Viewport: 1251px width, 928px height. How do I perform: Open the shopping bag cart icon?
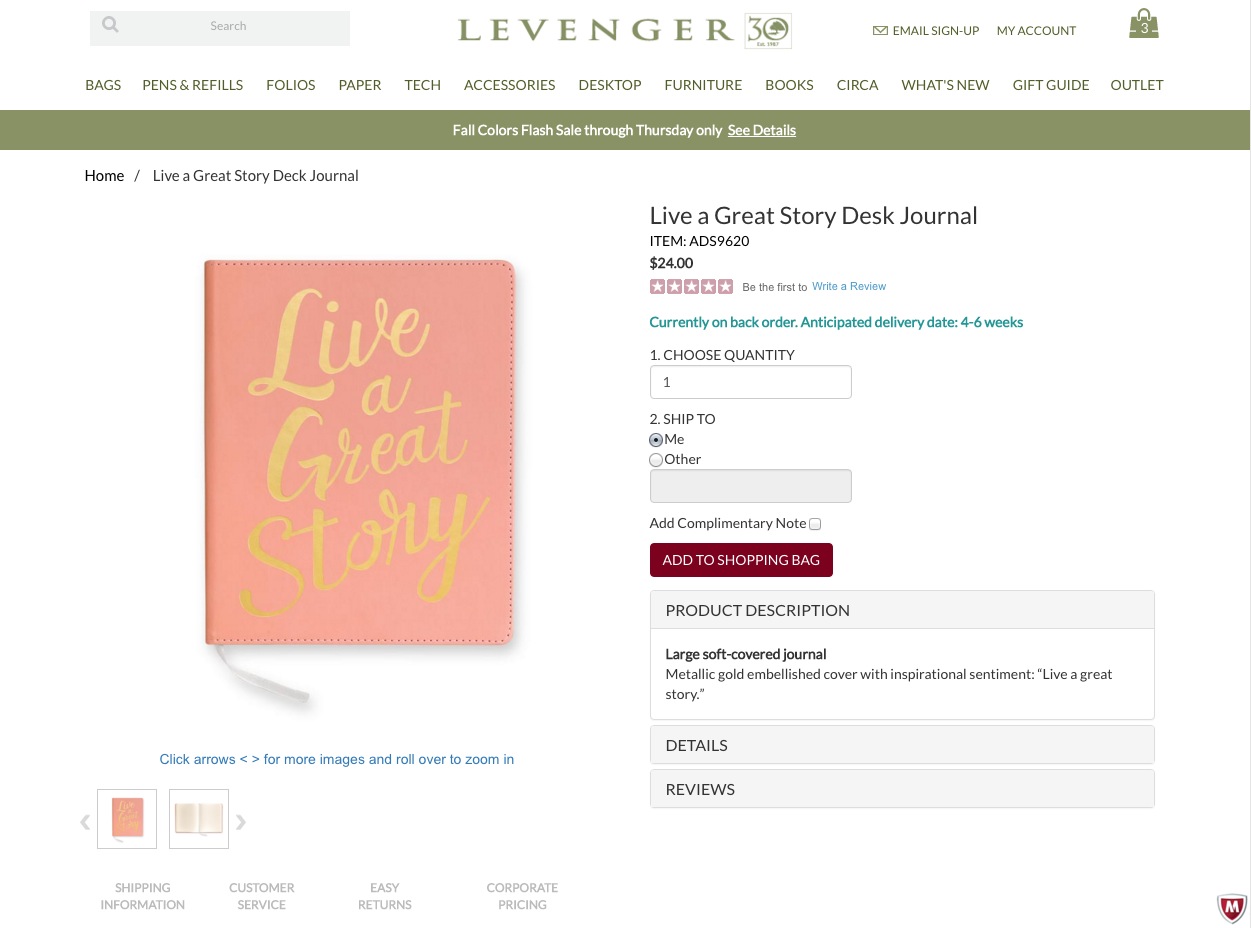tap(1143, 24)
